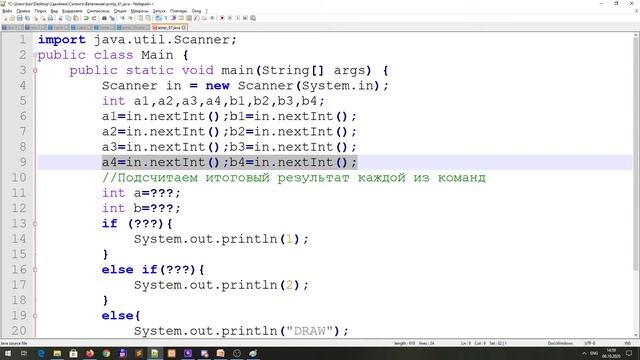Screen dimensions: 640x360
Task: Create a new file with the New toolbar icon
Action: (x=5, y=18)
